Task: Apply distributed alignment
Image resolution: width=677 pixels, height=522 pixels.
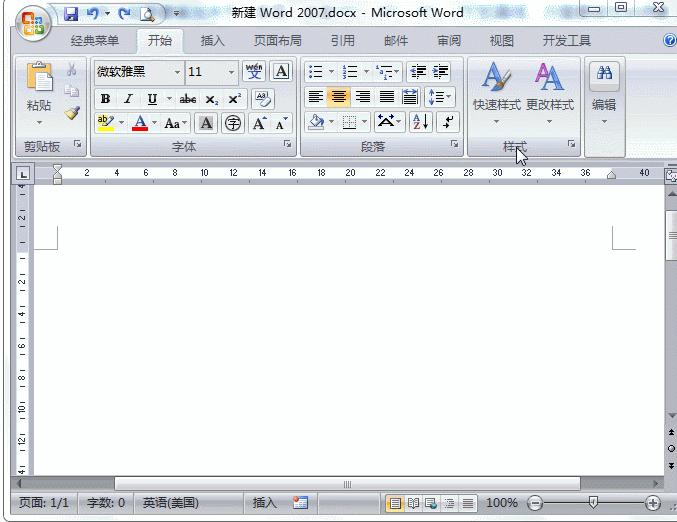Action: [x=409, y=97]
